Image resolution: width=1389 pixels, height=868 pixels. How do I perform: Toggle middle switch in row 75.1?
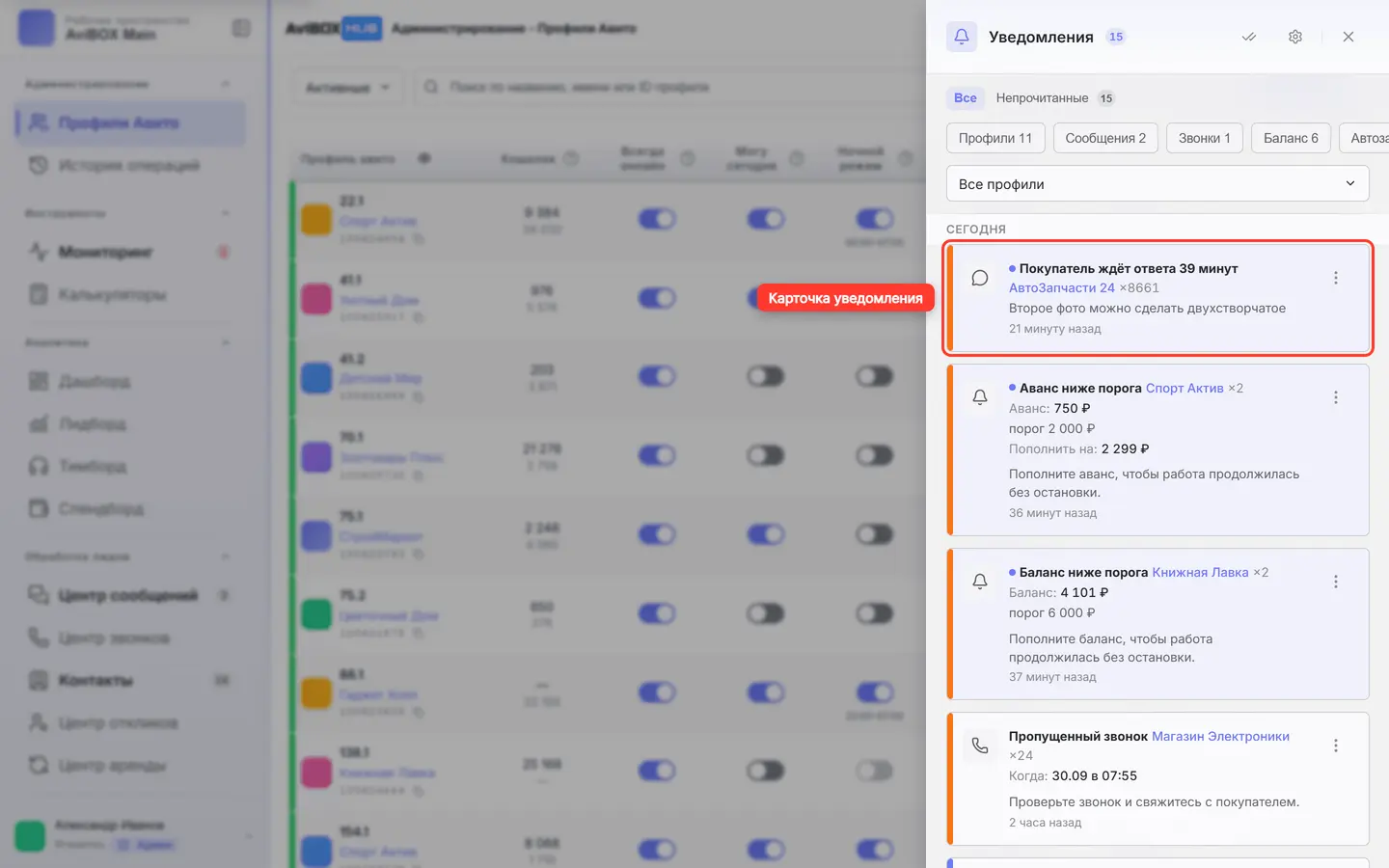[766, 533]
